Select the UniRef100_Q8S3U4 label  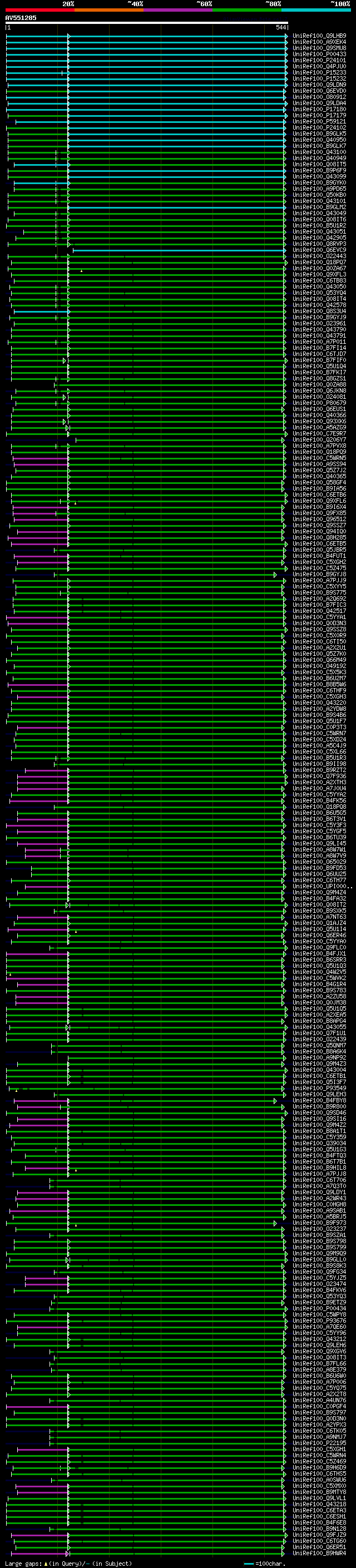pyautogui.click(x=319, y=311)
